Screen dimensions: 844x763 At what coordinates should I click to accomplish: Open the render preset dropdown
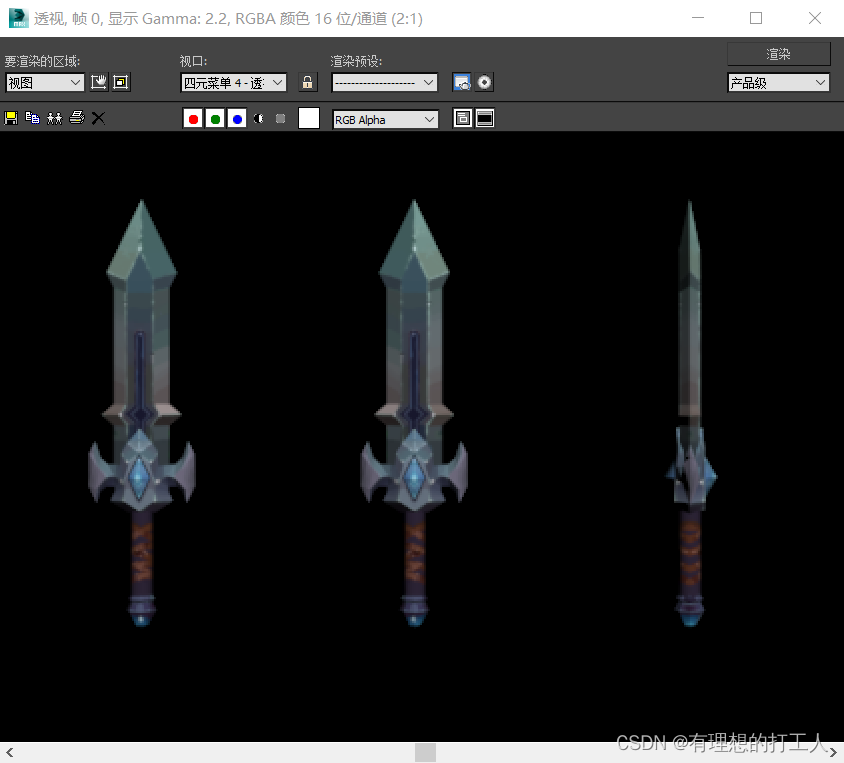coord(385,83)
